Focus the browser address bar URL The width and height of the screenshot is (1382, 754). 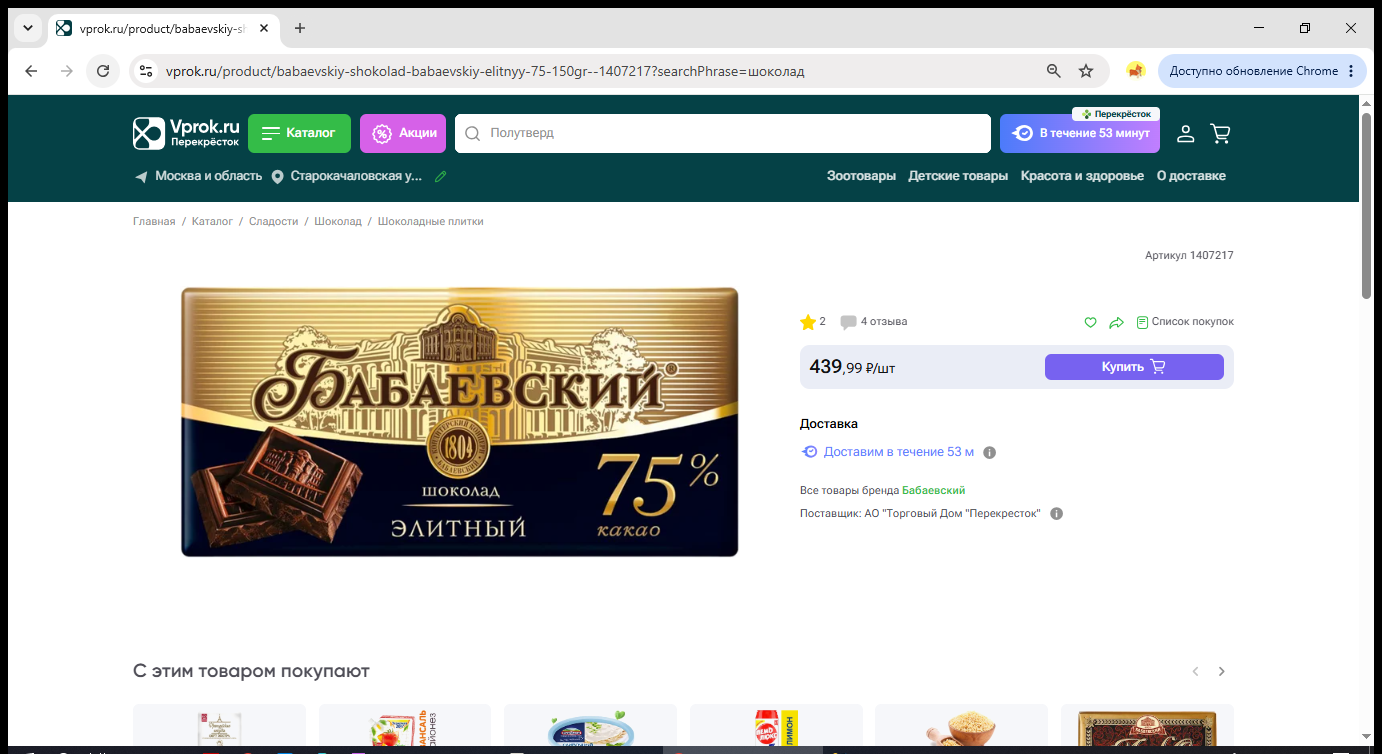coord(484,71)
